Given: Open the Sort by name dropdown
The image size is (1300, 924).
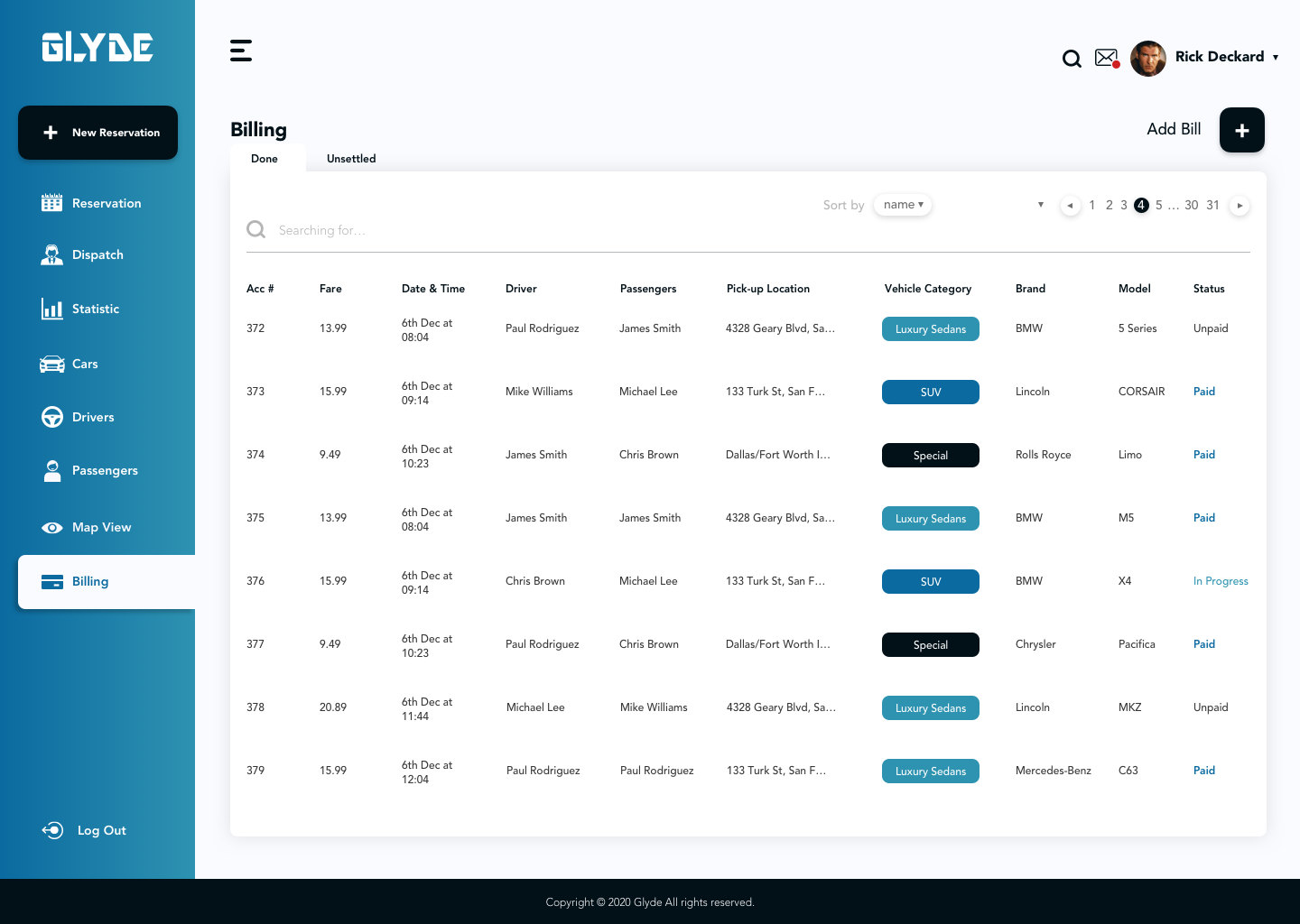Looking at the screenshot, I should pyautogui.click(x=903, y=205).
